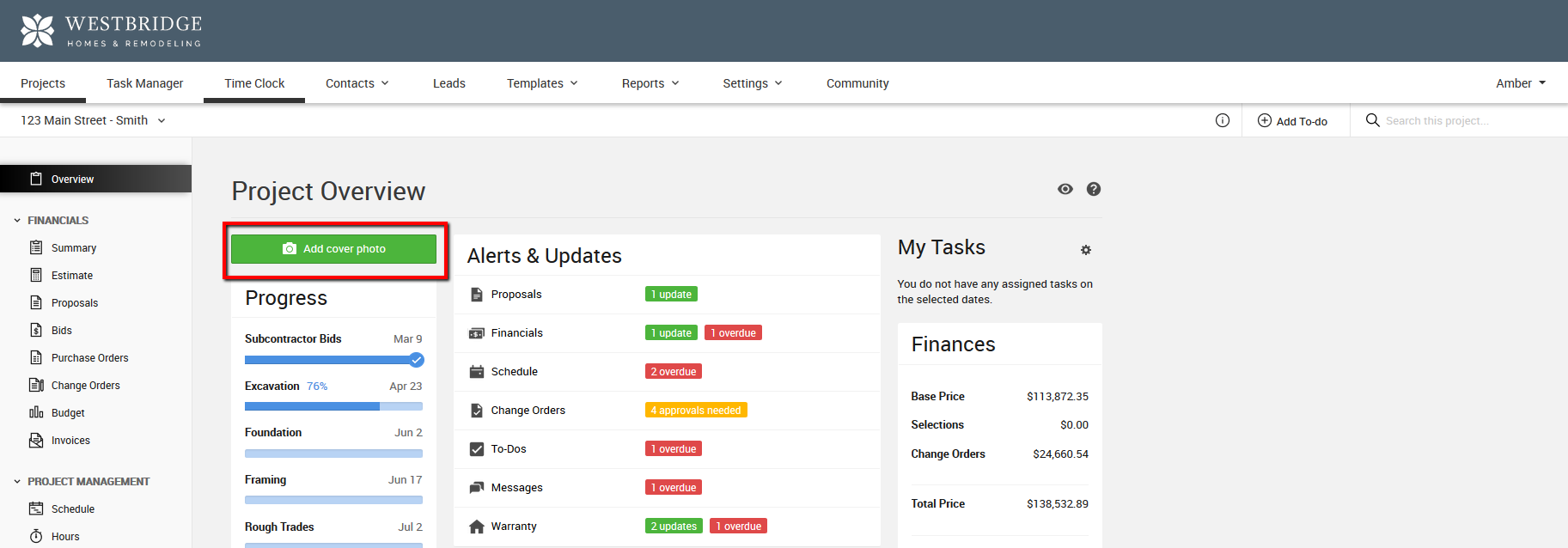This screenshot has height=548, width=1568.
Task: Click the Invoices icon in sidebar
Action: click(36, 440)
